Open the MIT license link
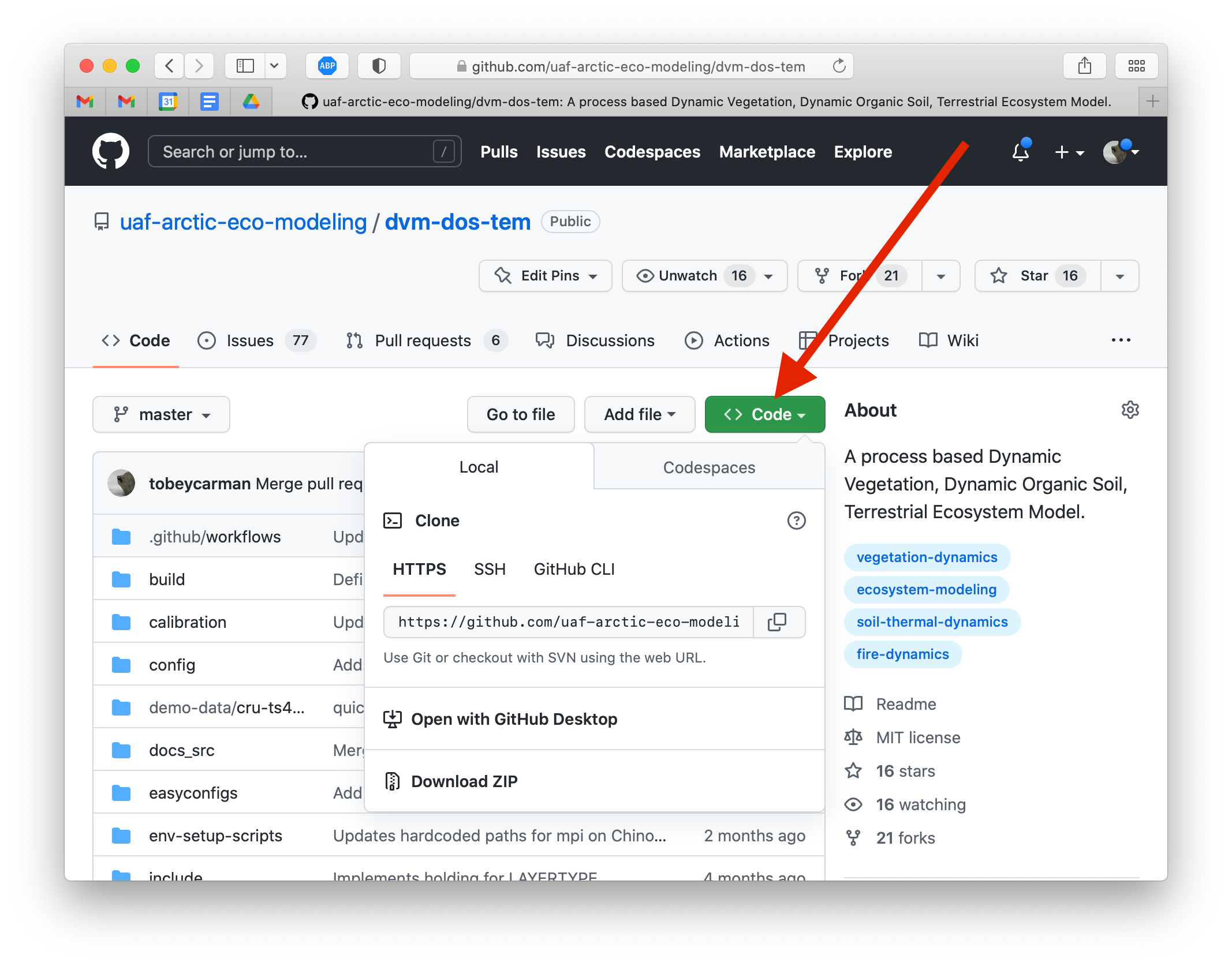This screenshot has width=1232, height=966. [918, 737]
